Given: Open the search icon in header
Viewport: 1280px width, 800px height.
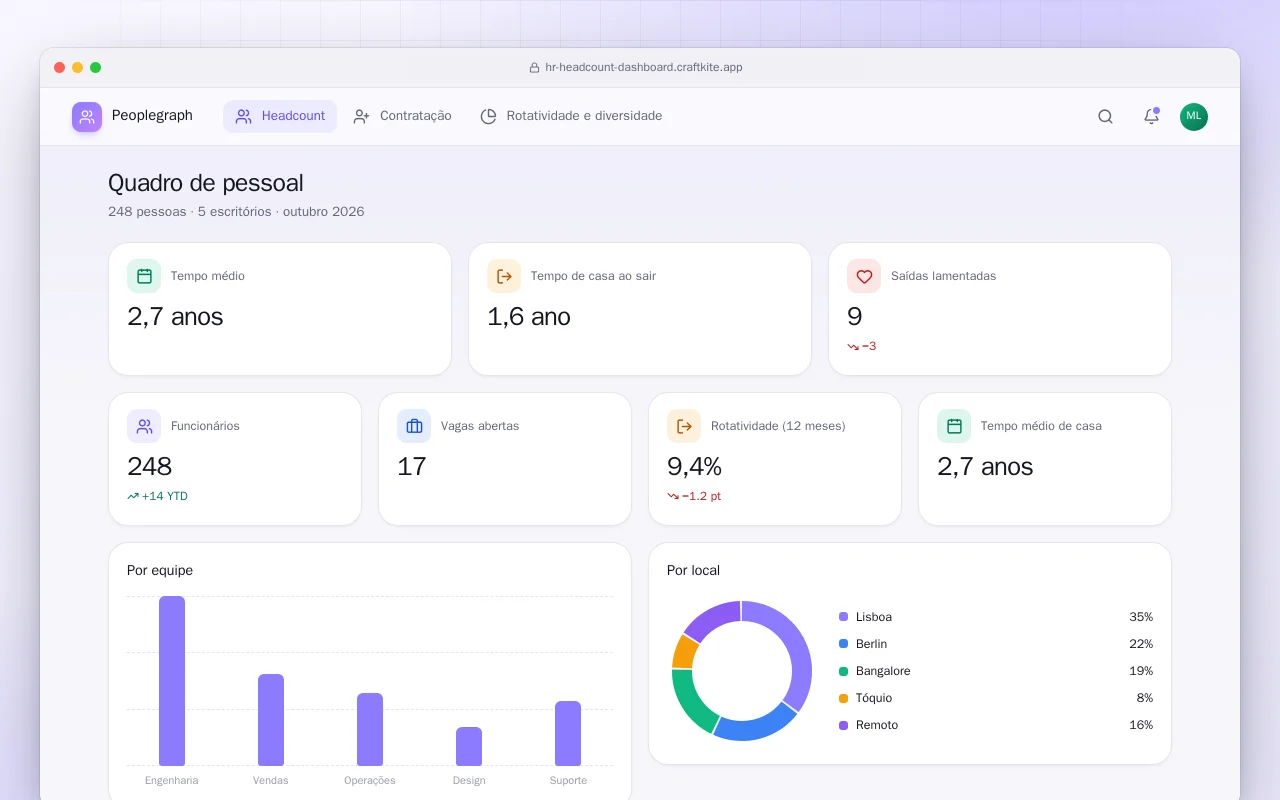Looking at the screenshot, I should pyautogui.click(x=1105, y=117).
